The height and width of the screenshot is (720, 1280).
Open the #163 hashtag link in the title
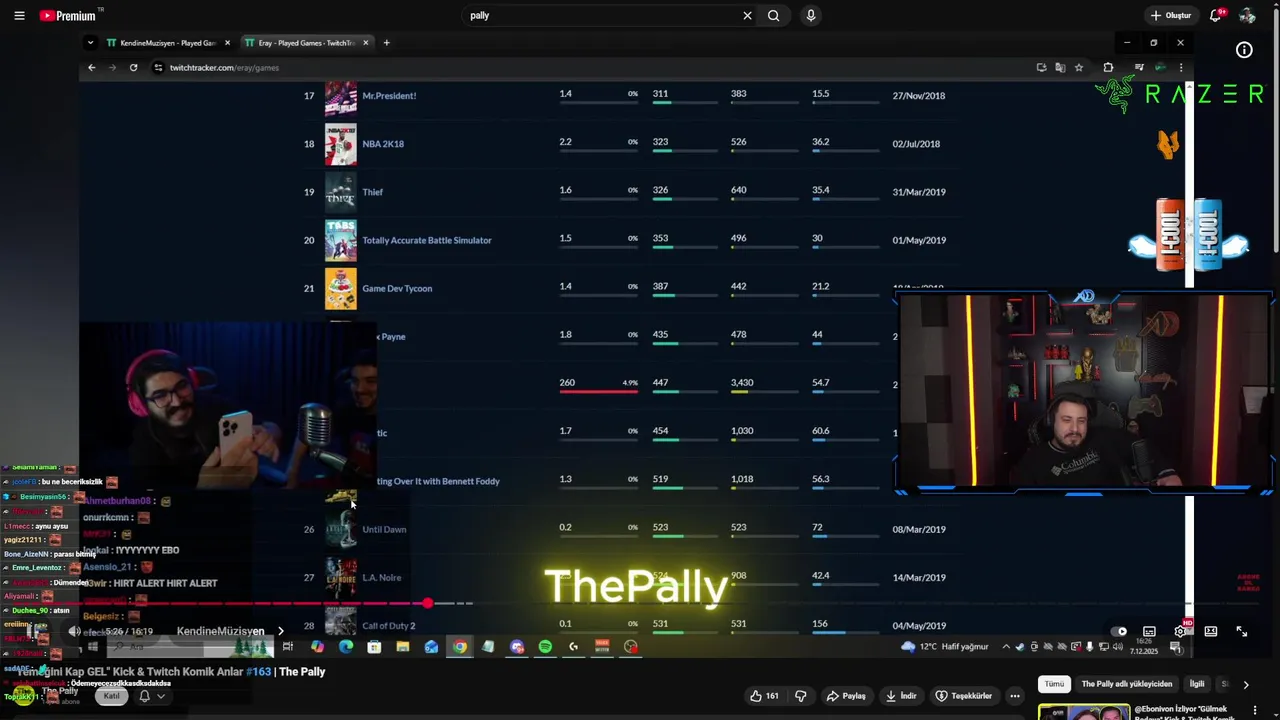coord(258,672)
